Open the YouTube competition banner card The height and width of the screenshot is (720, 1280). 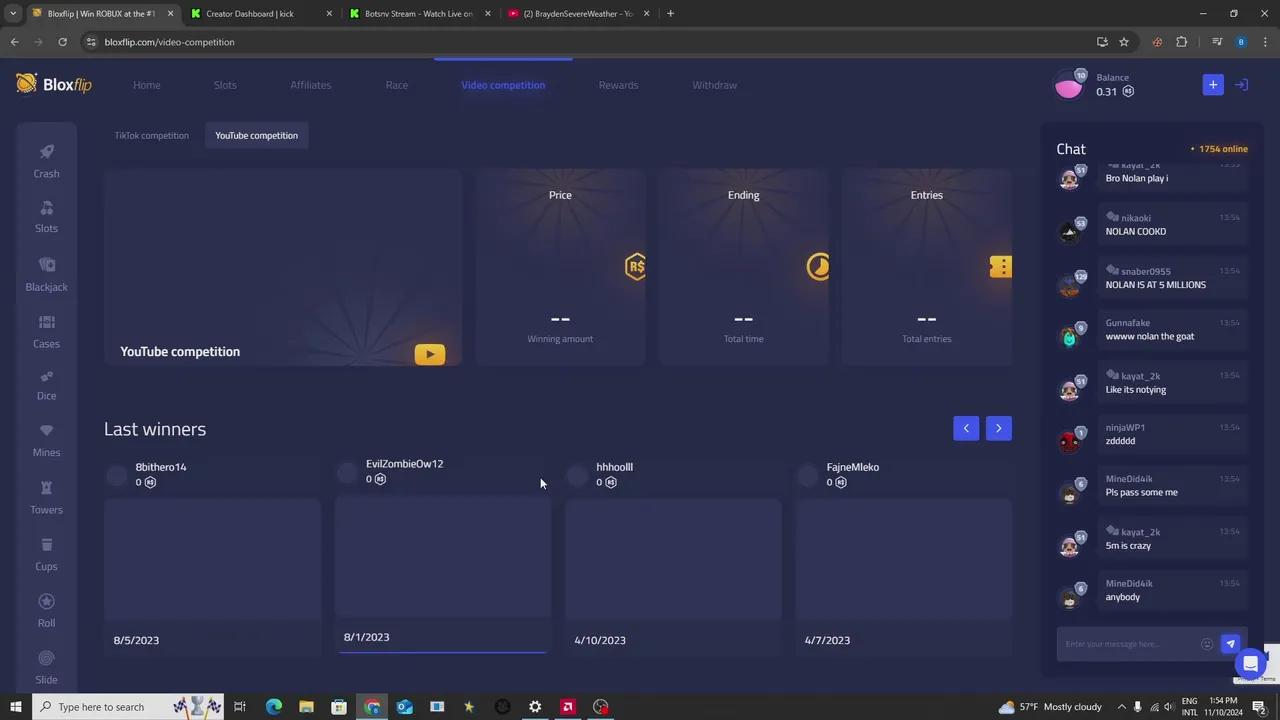click(283, 267)
